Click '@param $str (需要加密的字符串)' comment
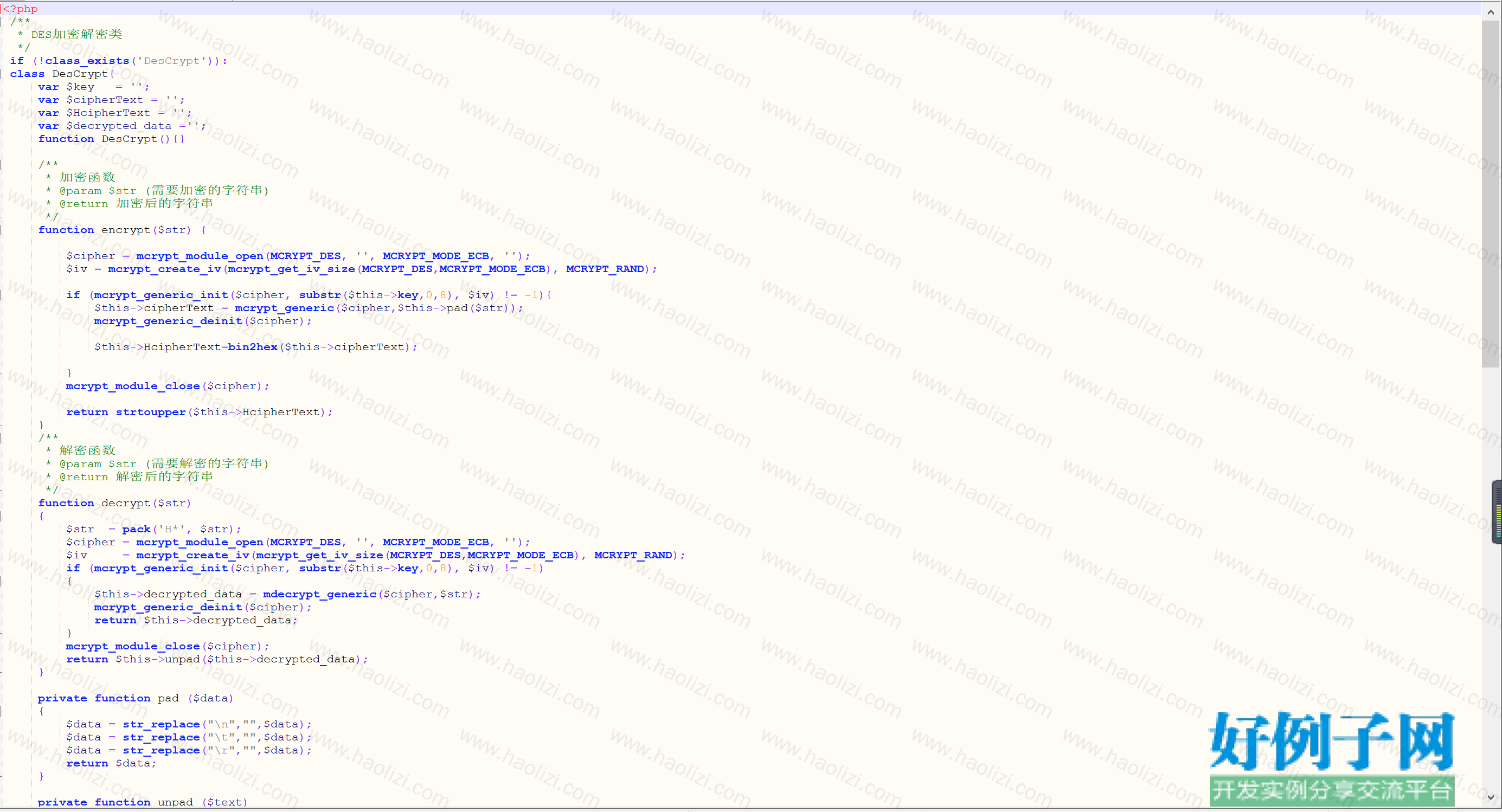Viewport: 1502px width, 812px height. pyautogui.click(x=164, y=191)
